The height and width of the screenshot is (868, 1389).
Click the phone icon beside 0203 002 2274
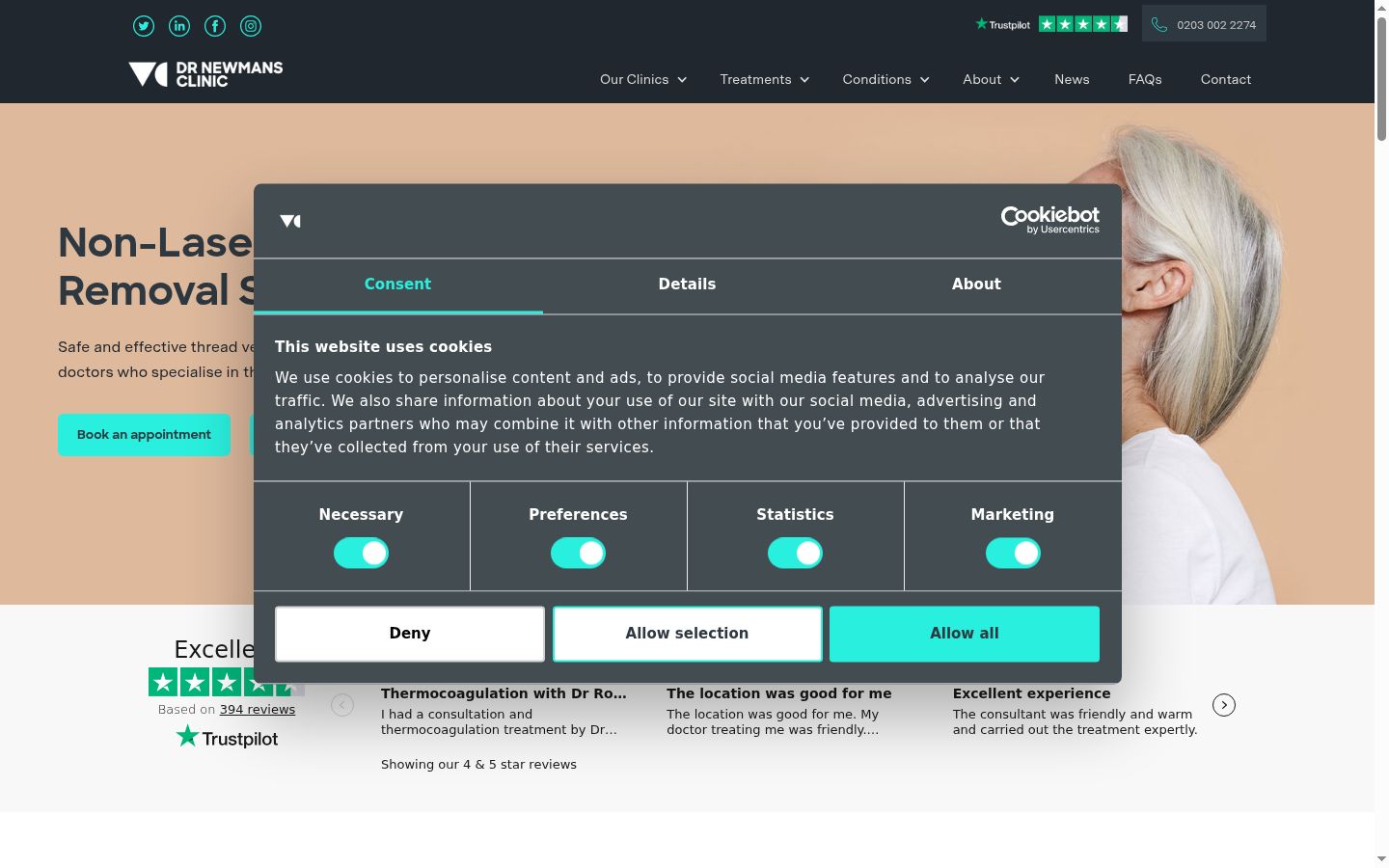[1159, 25]
